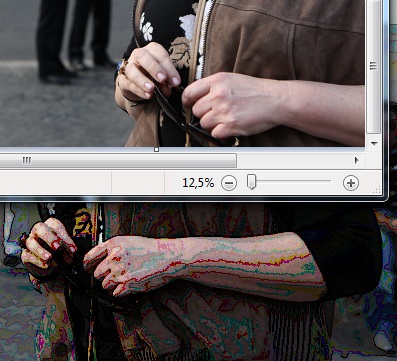Click the empty horizontal scrollbar track beside the thumb
The width and height of the screenshot is (397, 361).
(x=294, y=161)
